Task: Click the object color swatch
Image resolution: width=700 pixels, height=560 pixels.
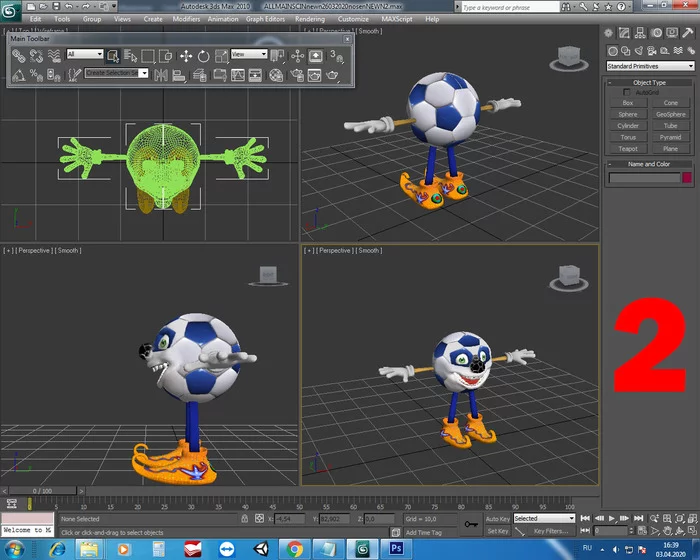Action: (687, 177)
